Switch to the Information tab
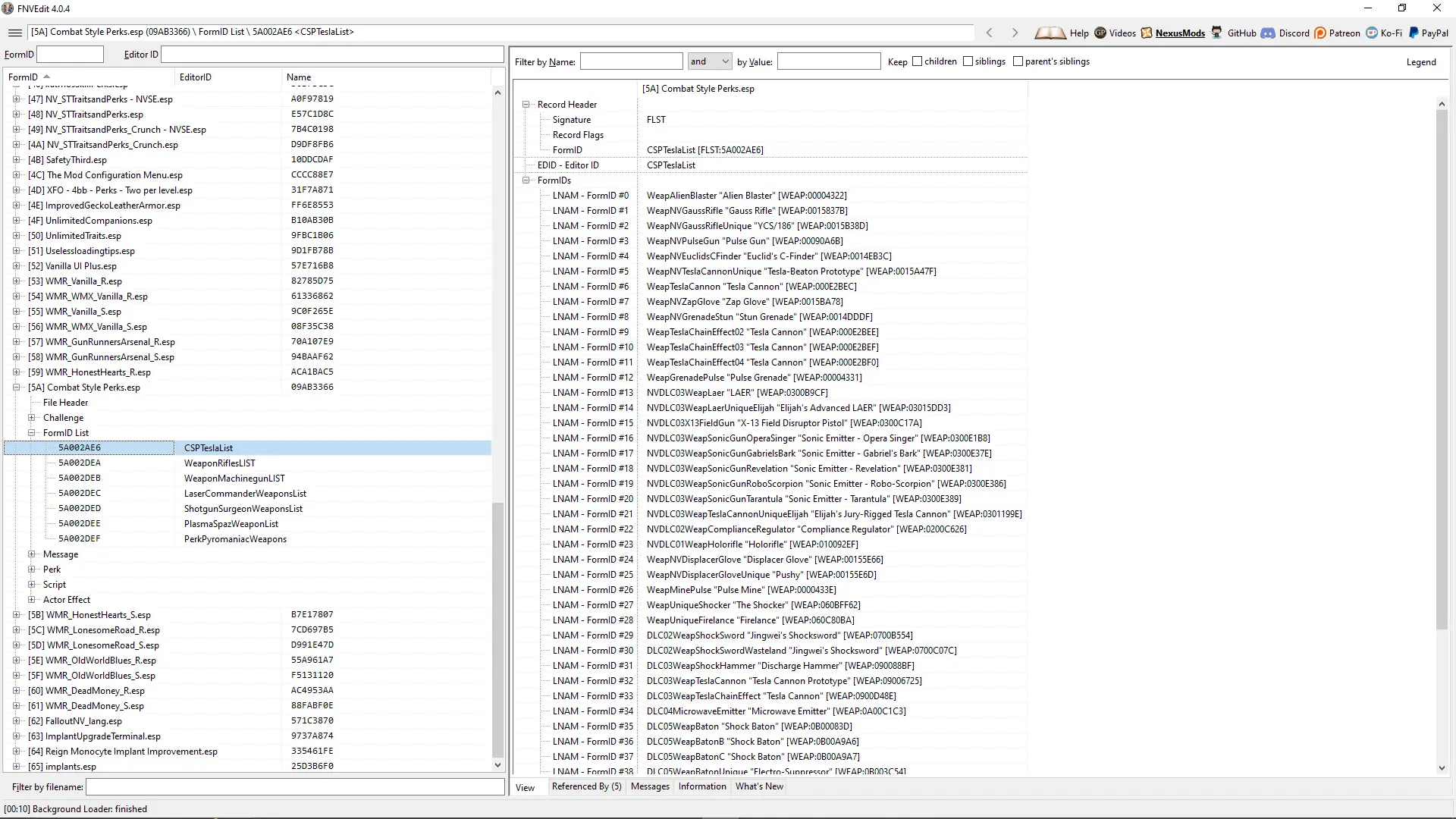The width and height of the screenshot is (1456, 819). click(x=702, y=786)
